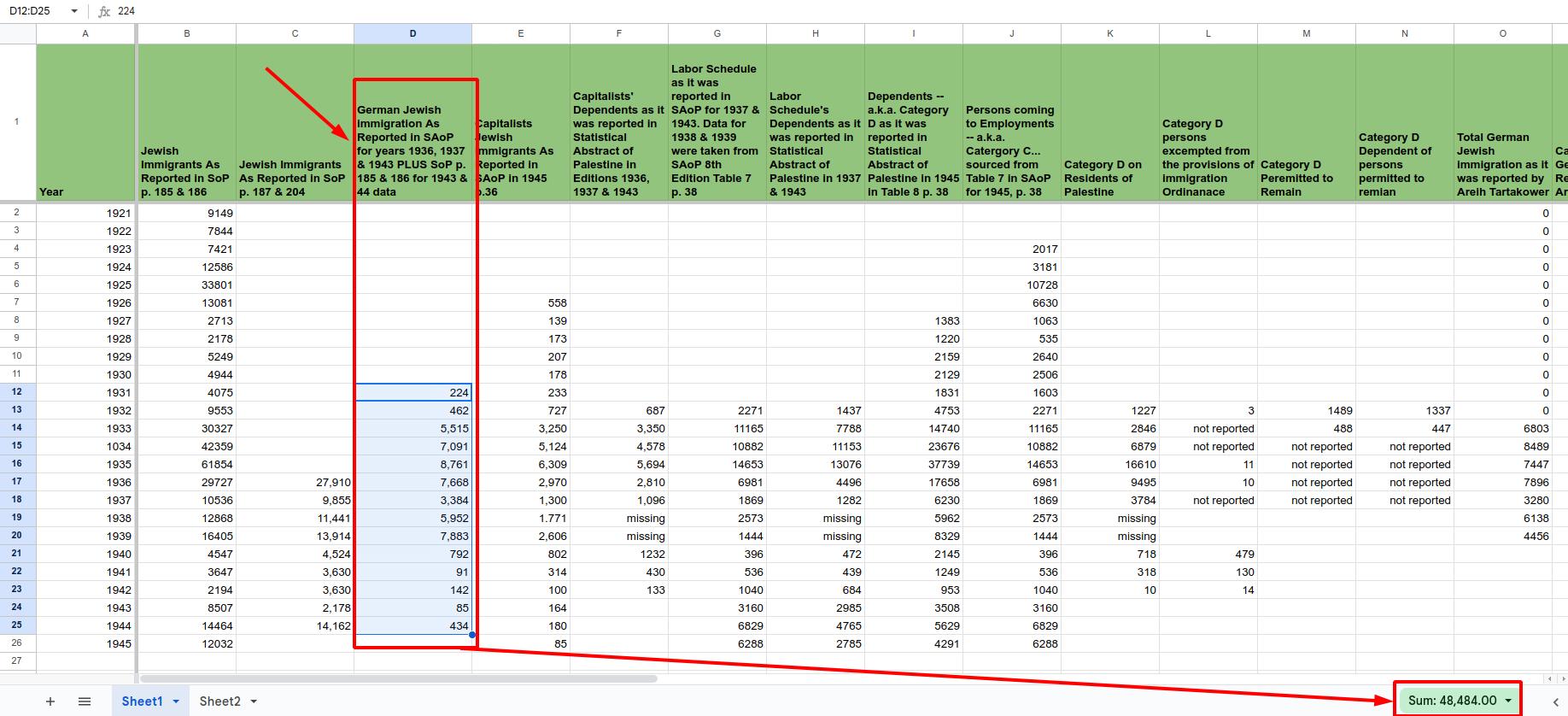Select row 26 header for year 1945
This screenshot has height=716, width=1568.
tap(17, 643)
